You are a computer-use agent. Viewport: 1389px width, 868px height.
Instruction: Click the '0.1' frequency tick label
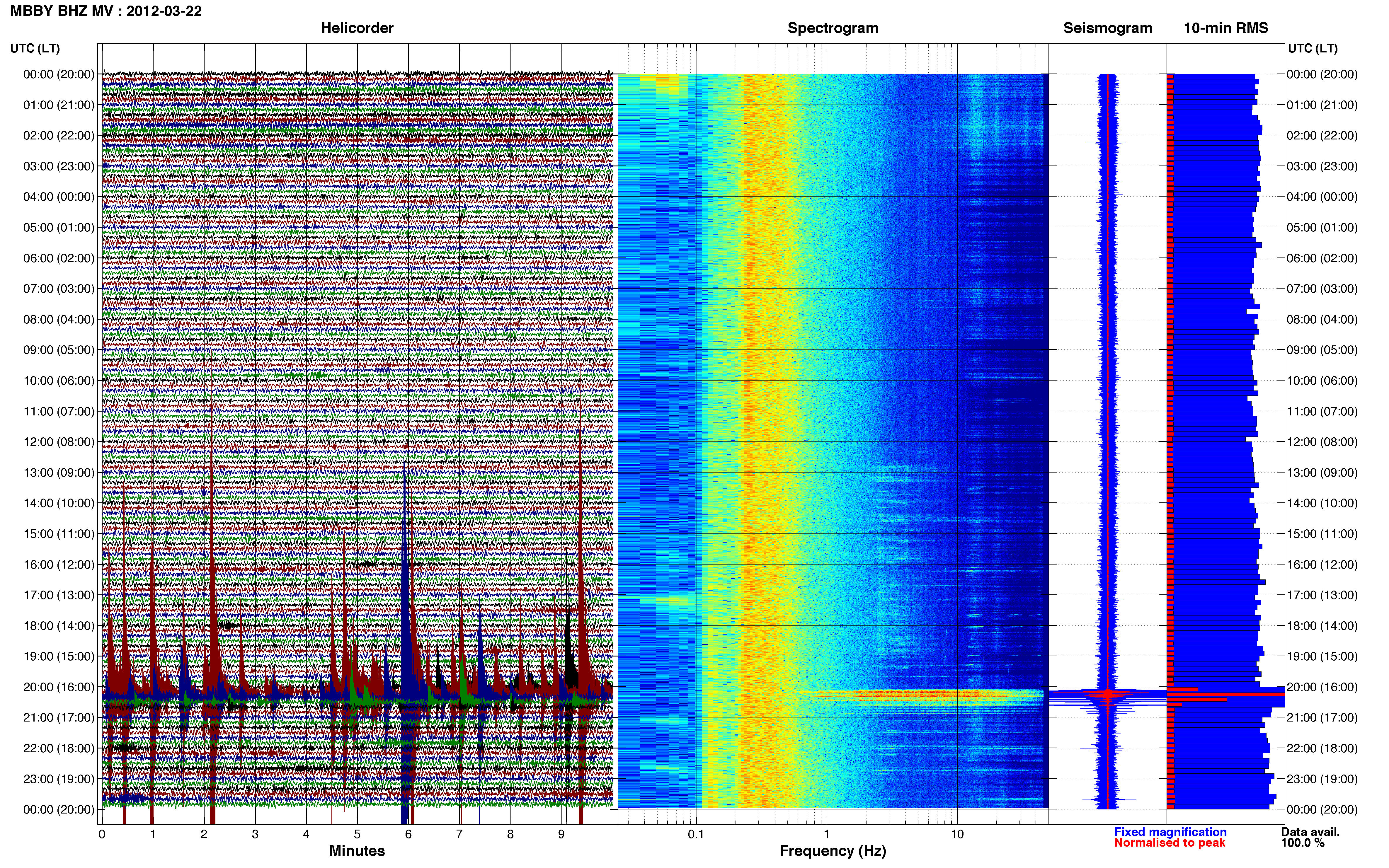click(696, 834)
